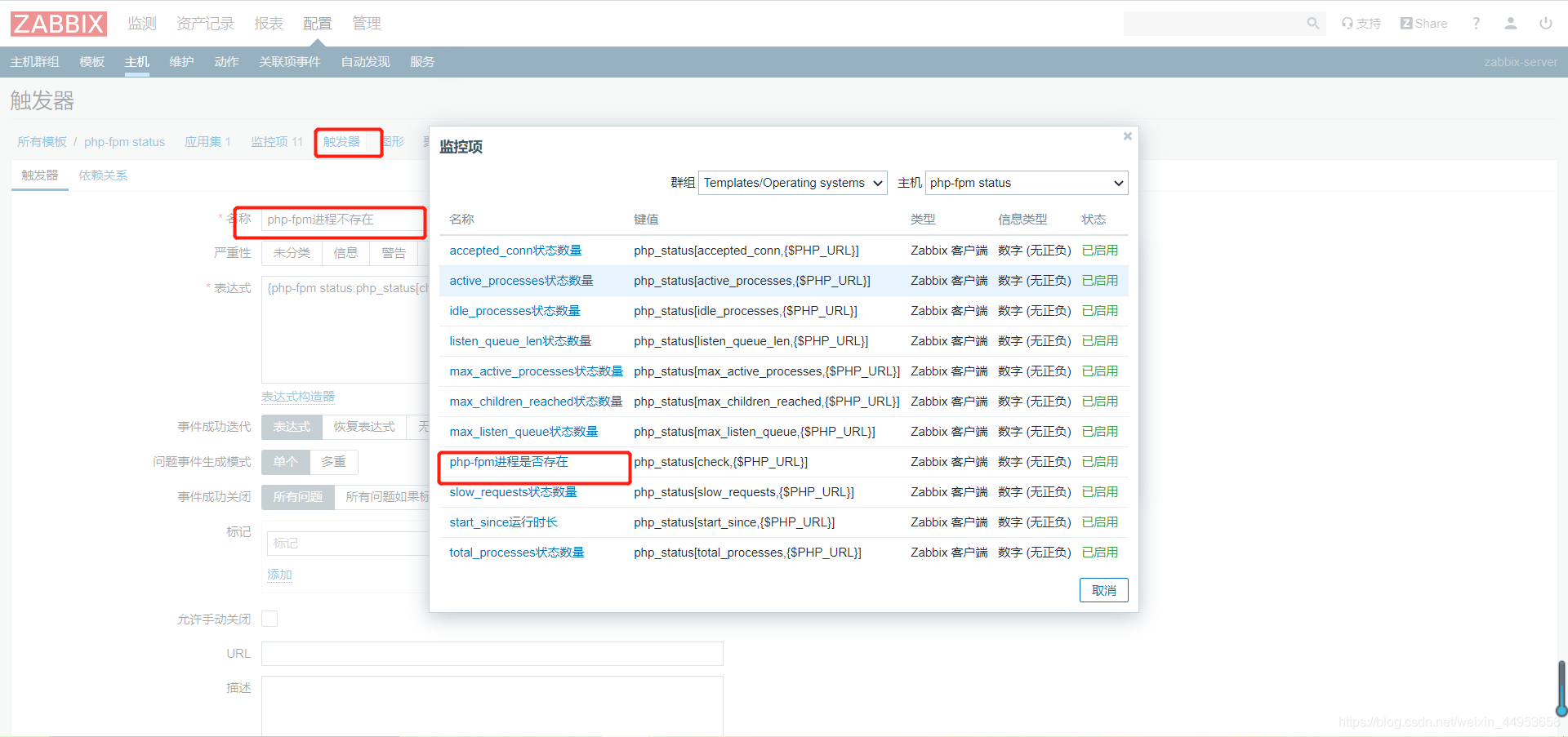Viewport: 1568px width, 737px height.
Task: Click 所有模板 breadcrumb link
Action: point(42,142)
